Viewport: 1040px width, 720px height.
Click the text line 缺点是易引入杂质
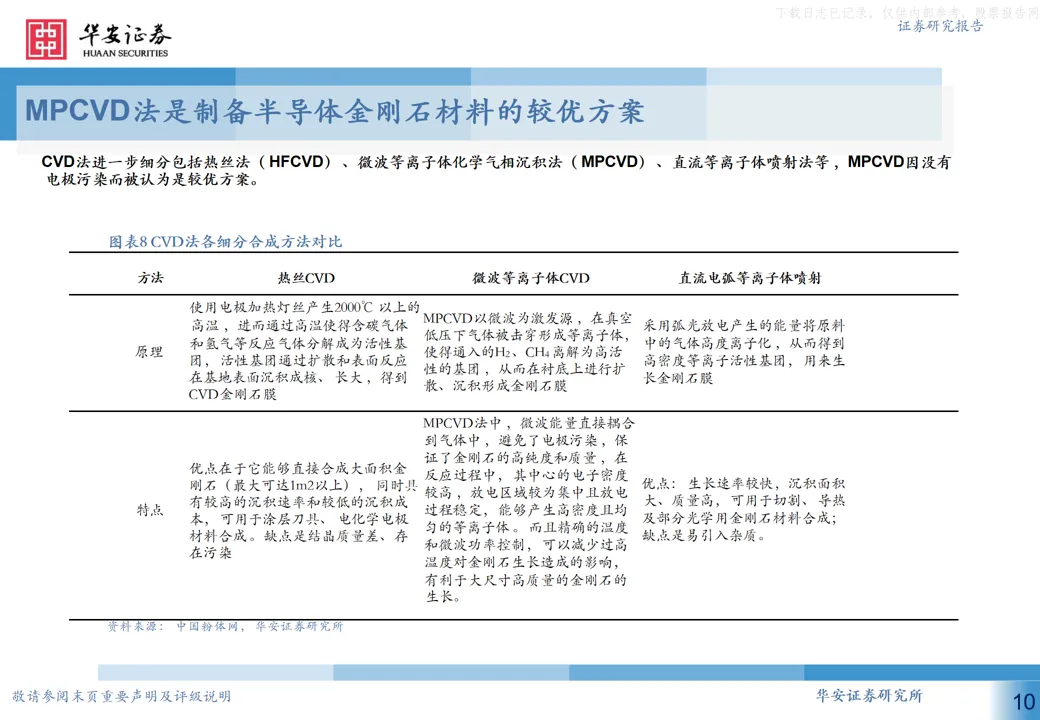point(704,535)
